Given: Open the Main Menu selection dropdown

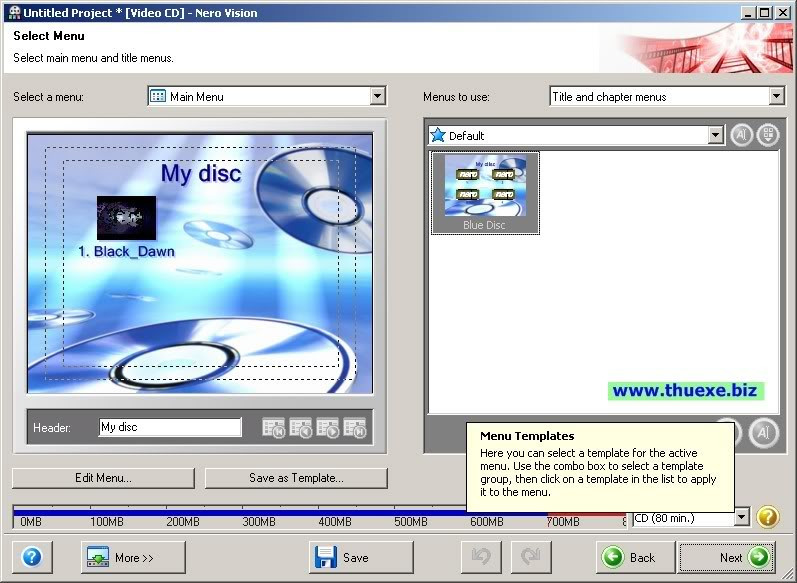Looking at the screenshot, I should pyautogui.click(x=377, y=97).
